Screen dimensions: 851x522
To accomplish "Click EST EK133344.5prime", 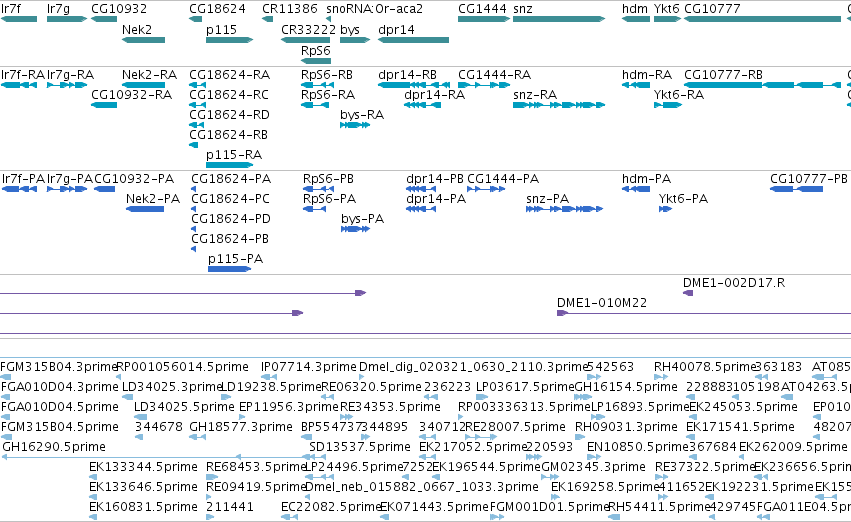I will [143, 467].
